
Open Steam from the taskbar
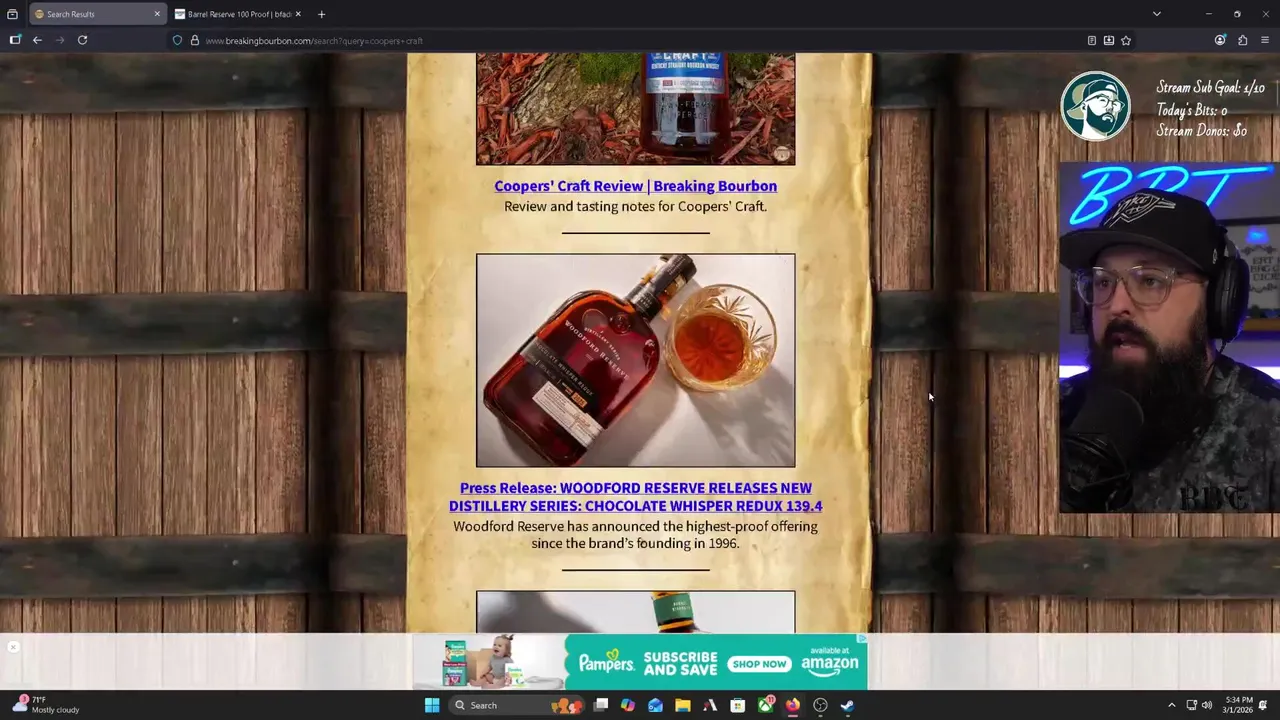point(847,705)
